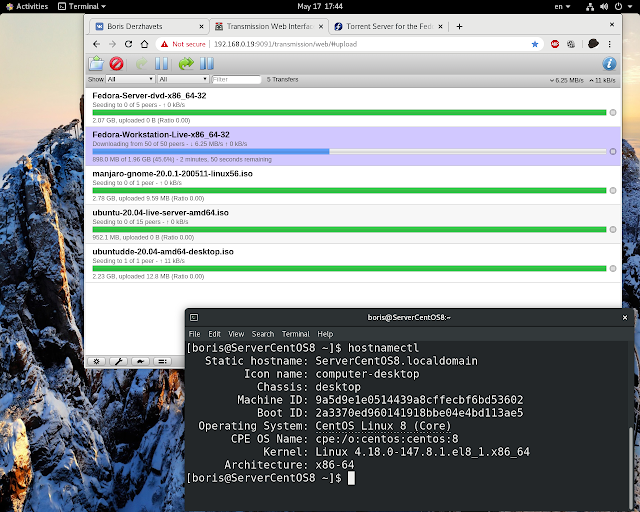Open the en keyboard layout menu
640x512 pixels.
click(562, 7)
